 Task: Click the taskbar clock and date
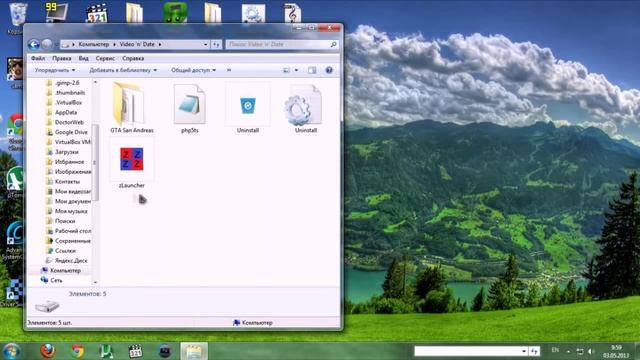click(616, 351)
